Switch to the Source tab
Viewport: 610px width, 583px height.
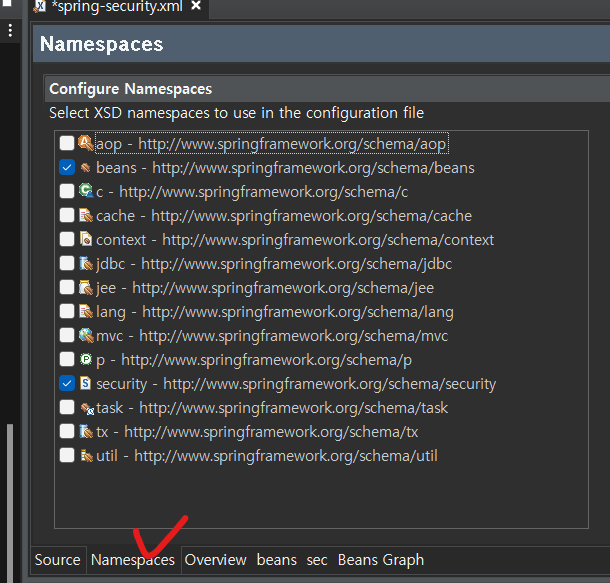point(58,560)
